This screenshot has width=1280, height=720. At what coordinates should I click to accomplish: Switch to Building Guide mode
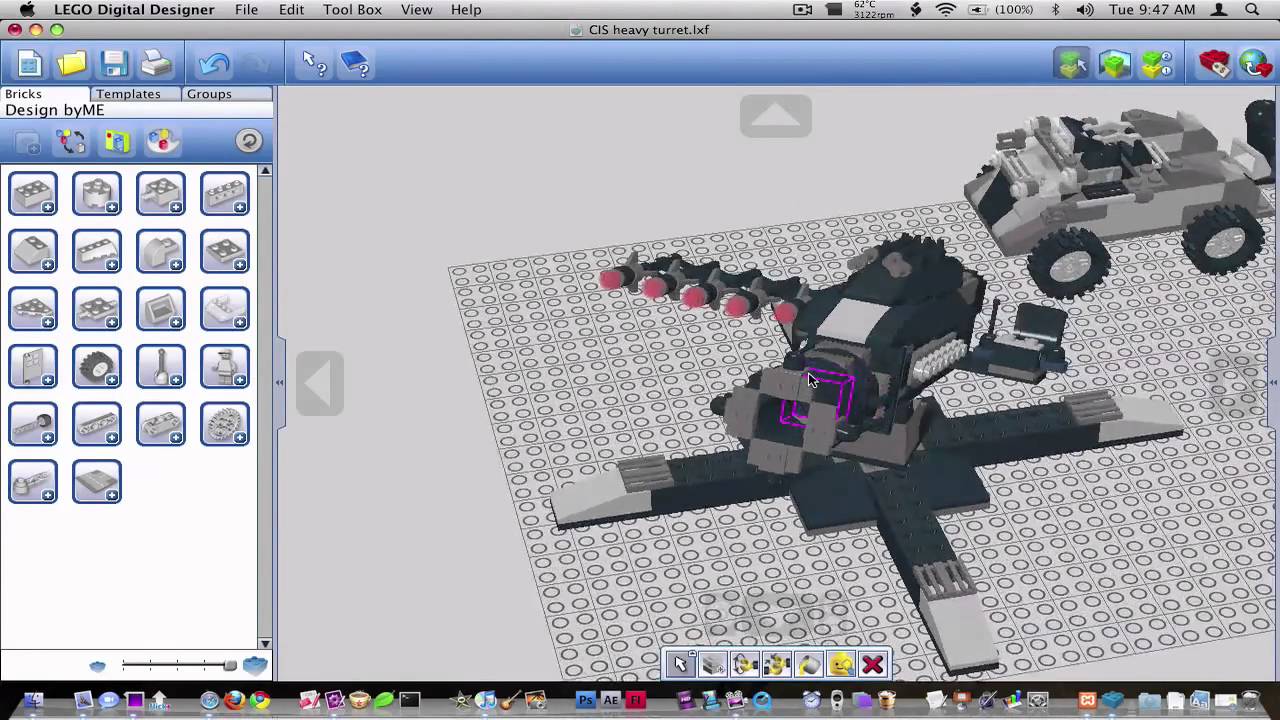1156,65
